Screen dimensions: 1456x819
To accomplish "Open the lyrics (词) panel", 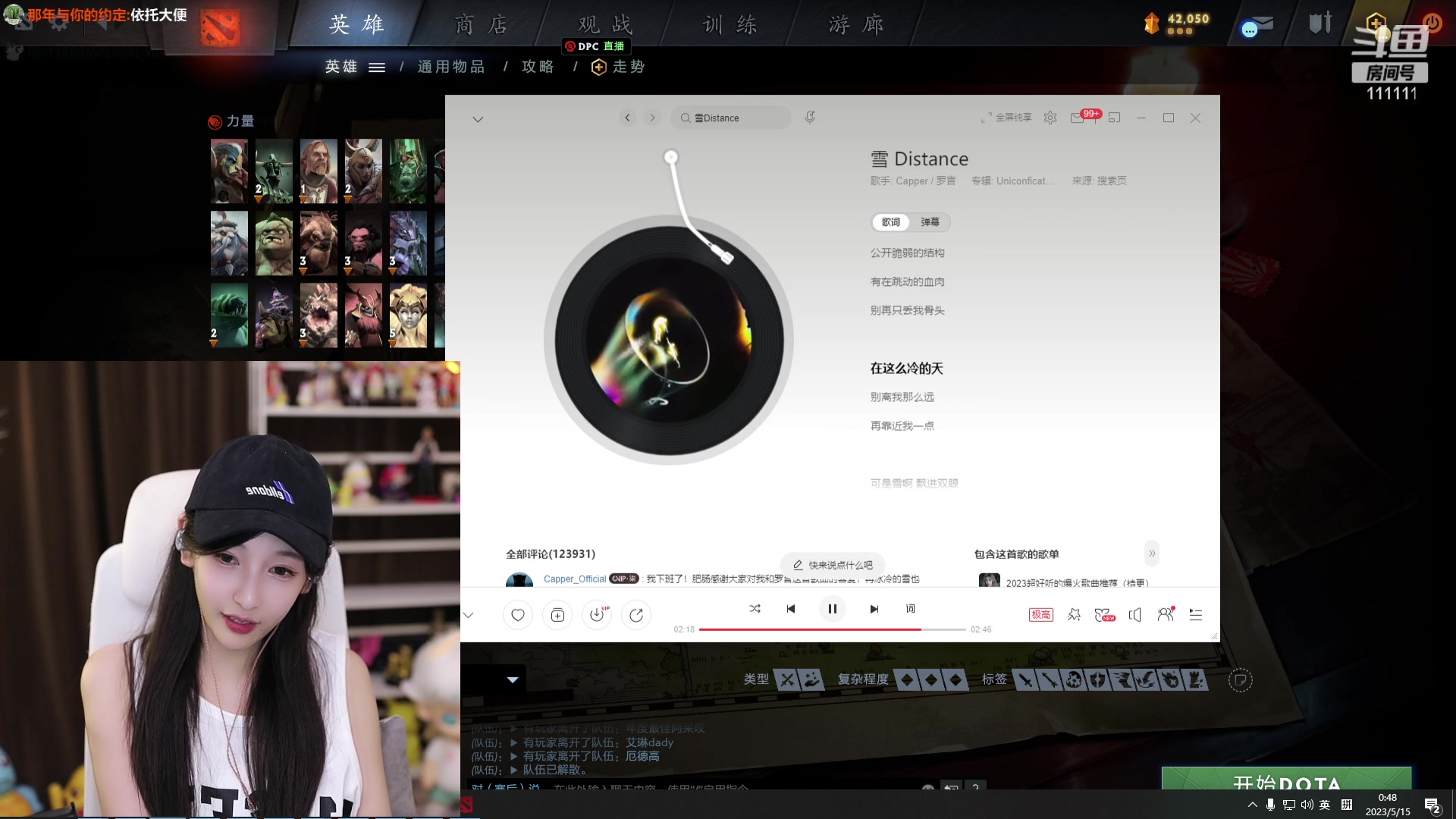I will [x=909, y=608].
